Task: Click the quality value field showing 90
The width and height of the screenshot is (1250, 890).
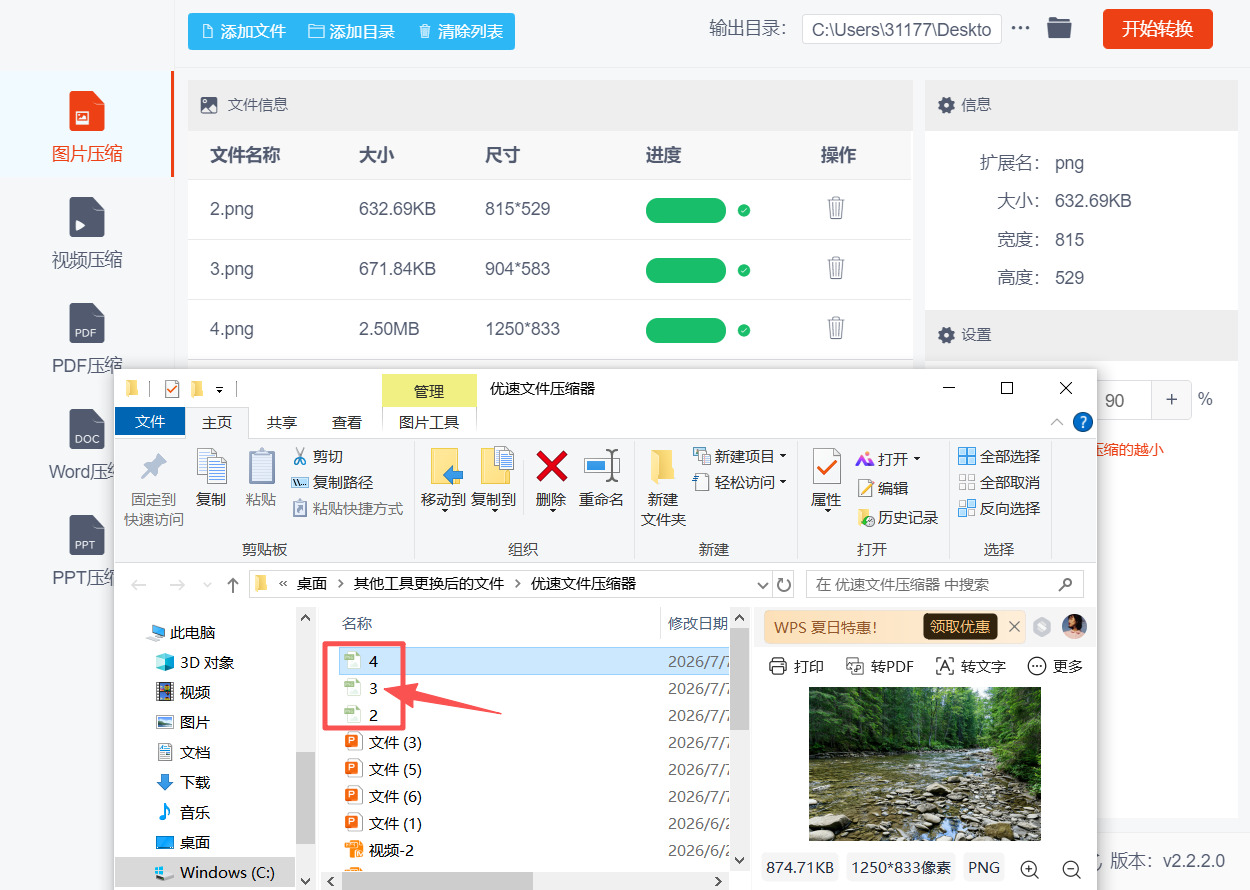Action: 1123,400
